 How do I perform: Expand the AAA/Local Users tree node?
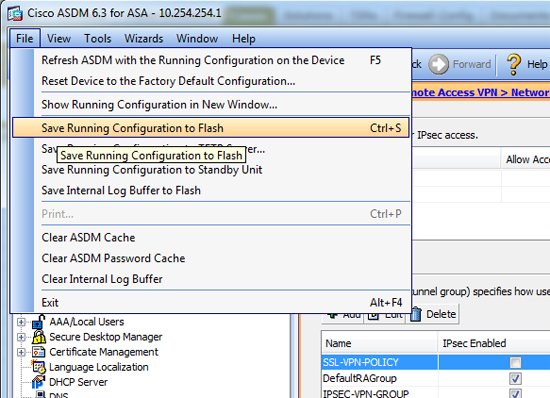[21, 322]
